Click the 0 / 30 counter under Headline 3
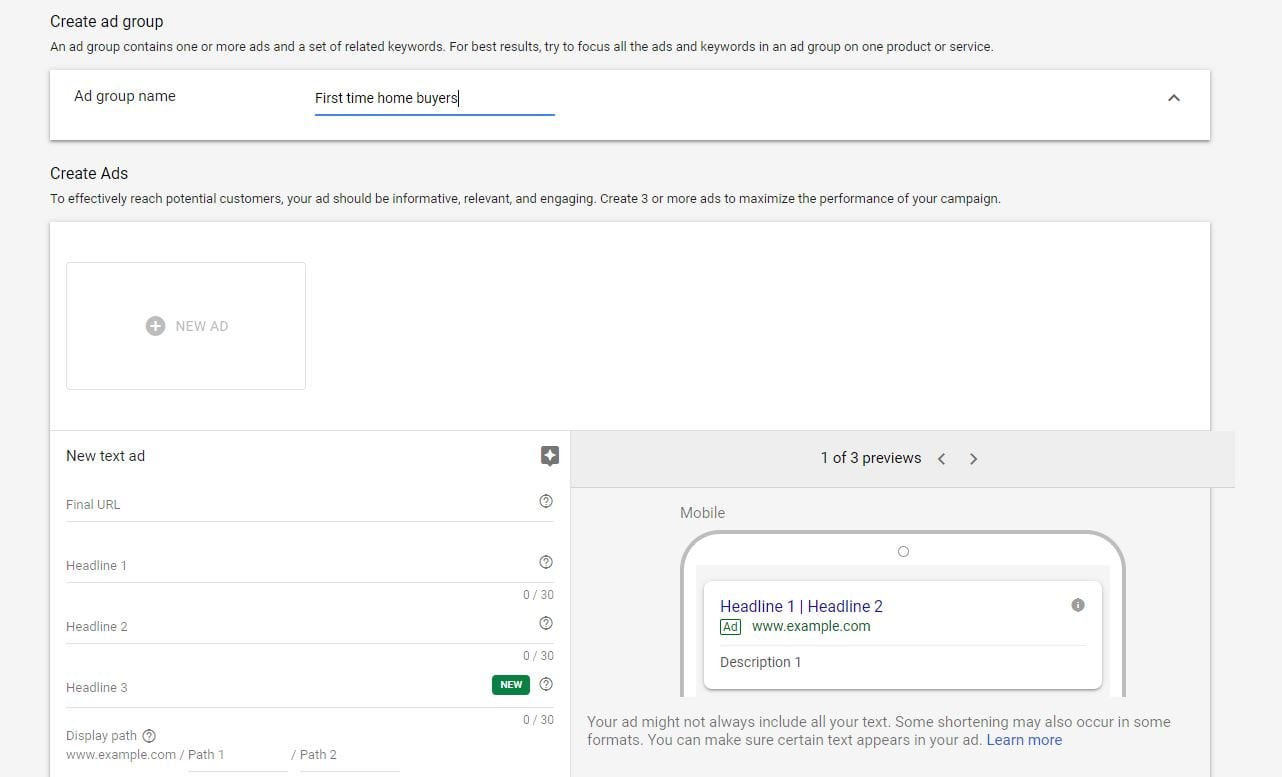This screenshot has height=777, width=1282. coord(538,720)
